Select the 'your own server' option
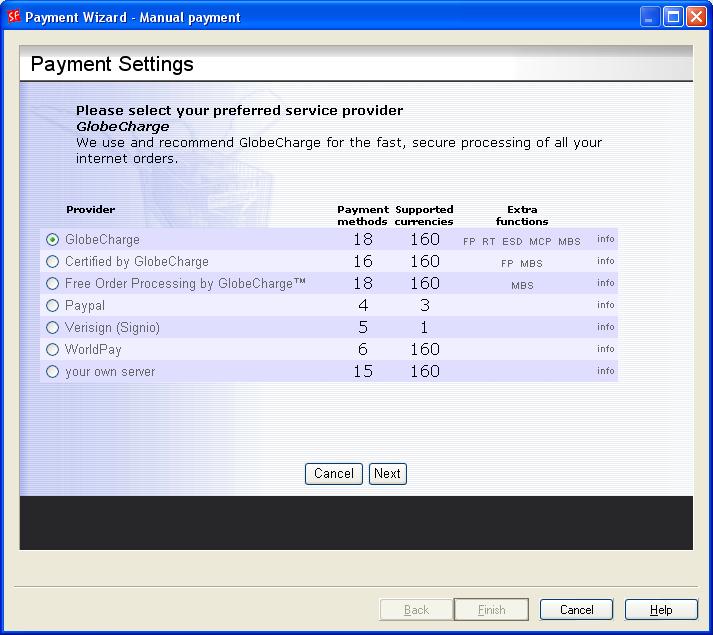 pyautogui.click(x=53, y=372)
